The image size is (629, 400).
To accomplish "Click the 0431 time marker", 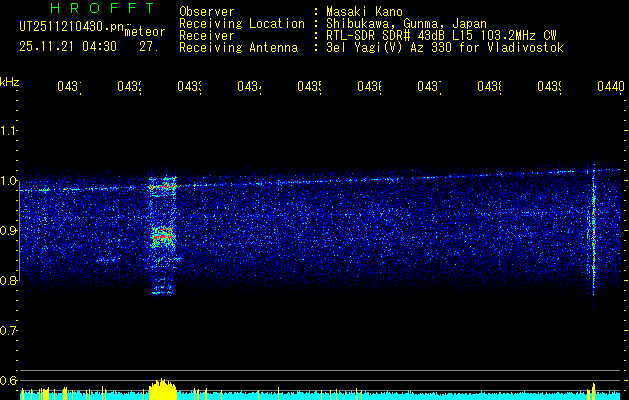I will tap(69, 86).
